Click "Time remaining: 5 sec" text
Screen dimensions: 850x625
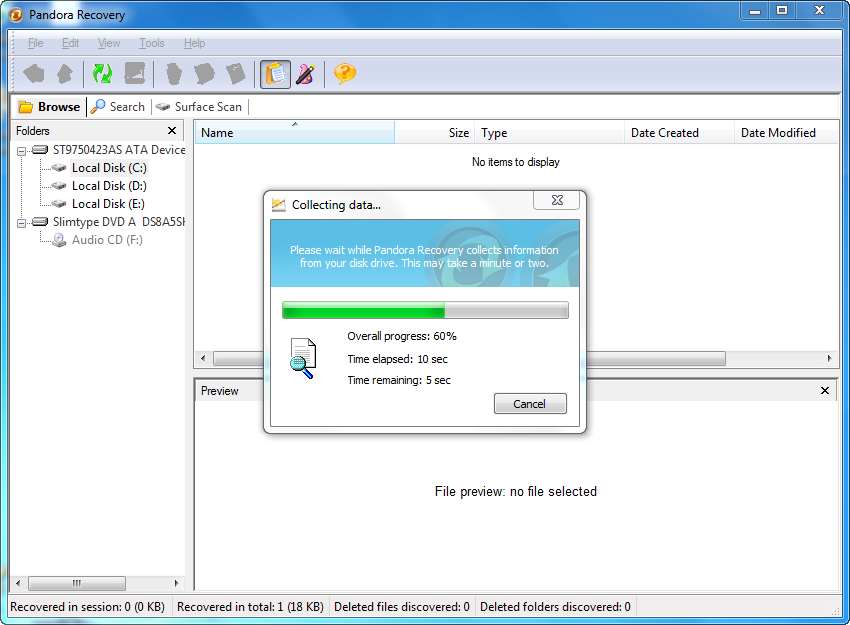[x=399, y=381]
